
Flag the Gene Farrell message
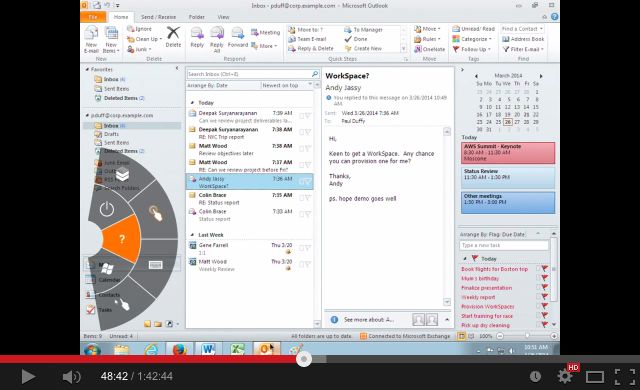tap(308, 248)
